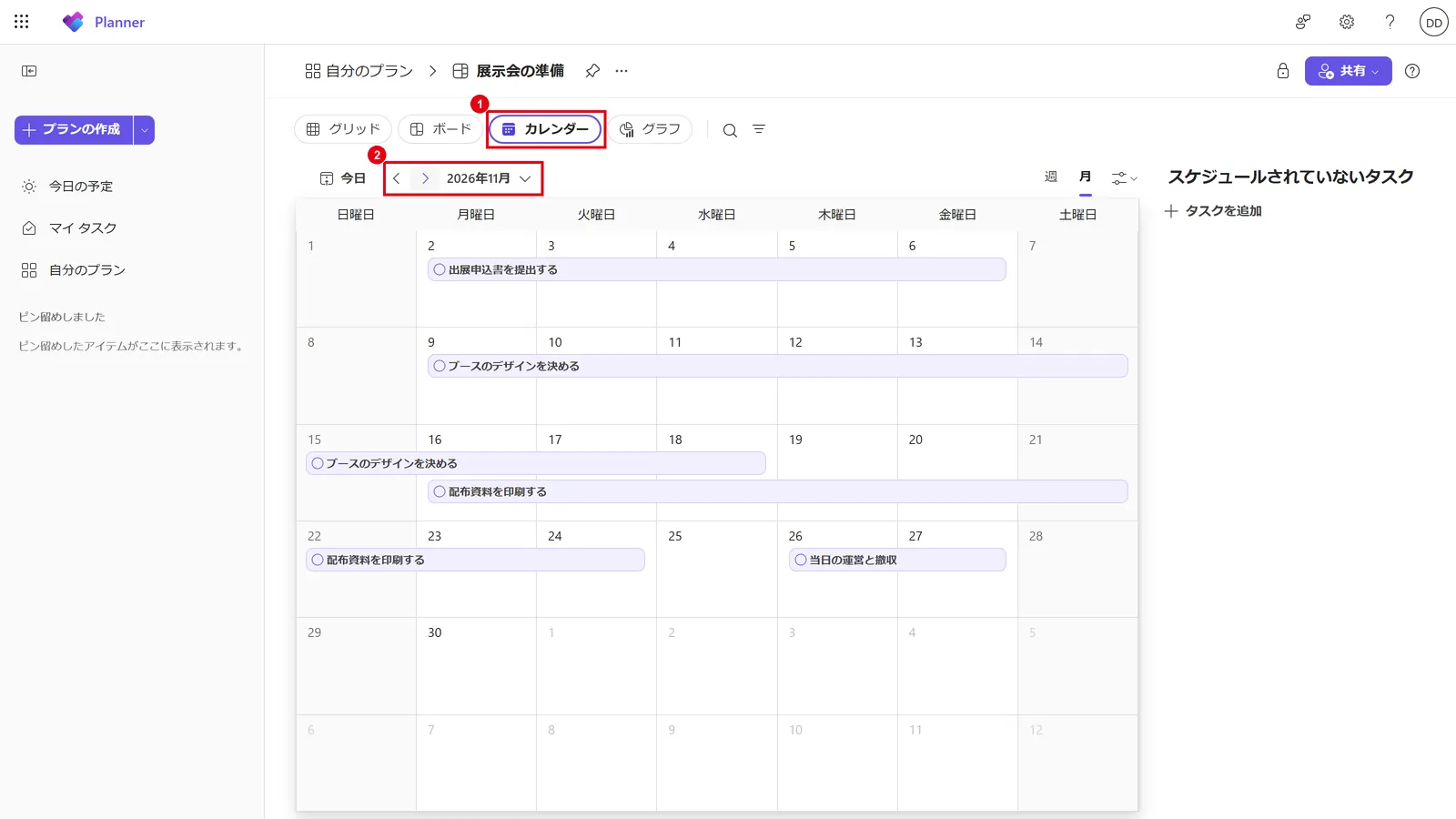Jump to 今日 in calendar

pyautogui.click(x=343, y=178)
